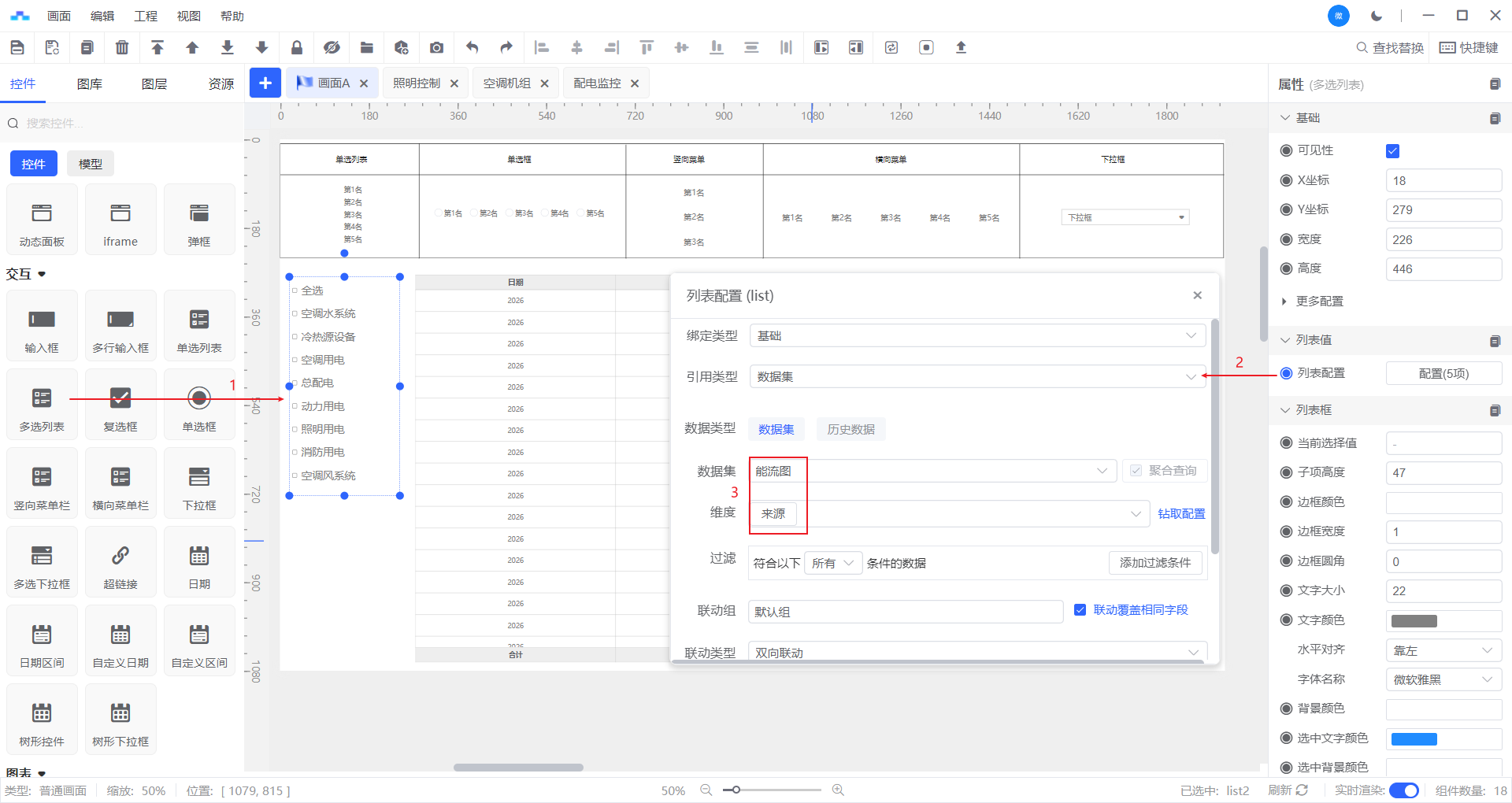Open the 工程 menu
Viewport: 1512px width, 803px height.
pyautogui.click(x=146, y=16)
